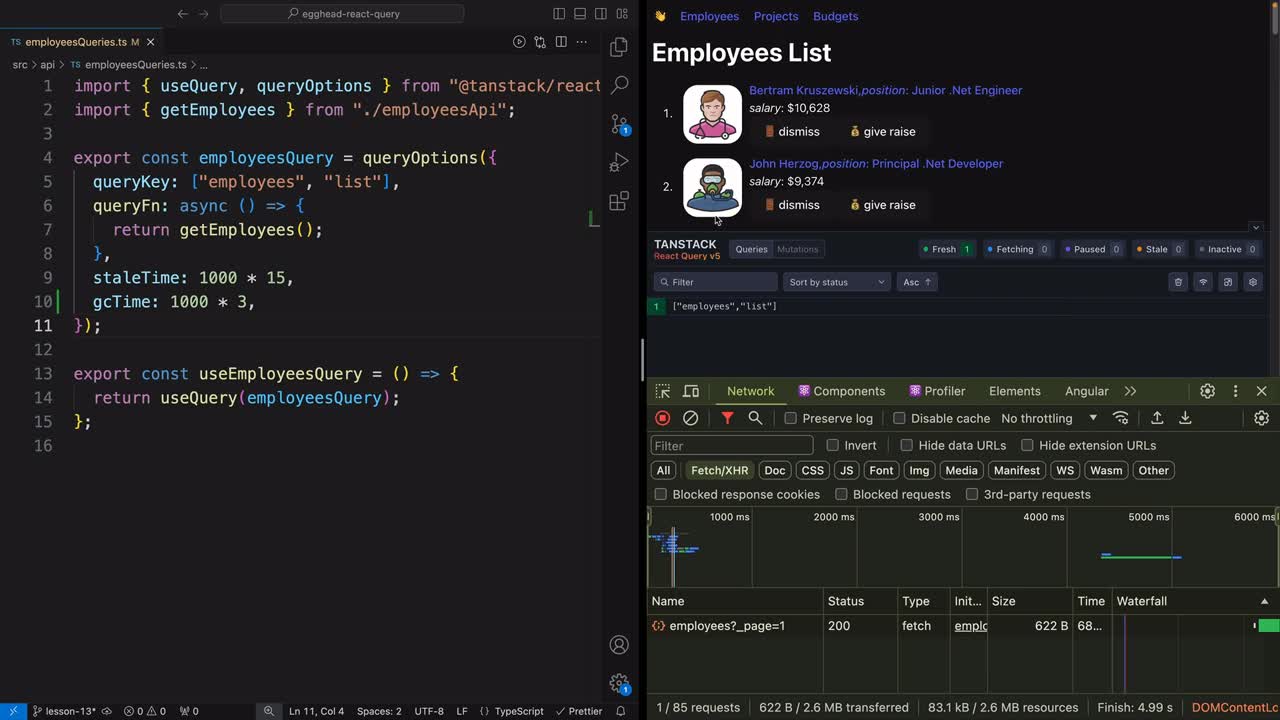Click the stop recording network log button

point(662,418)
